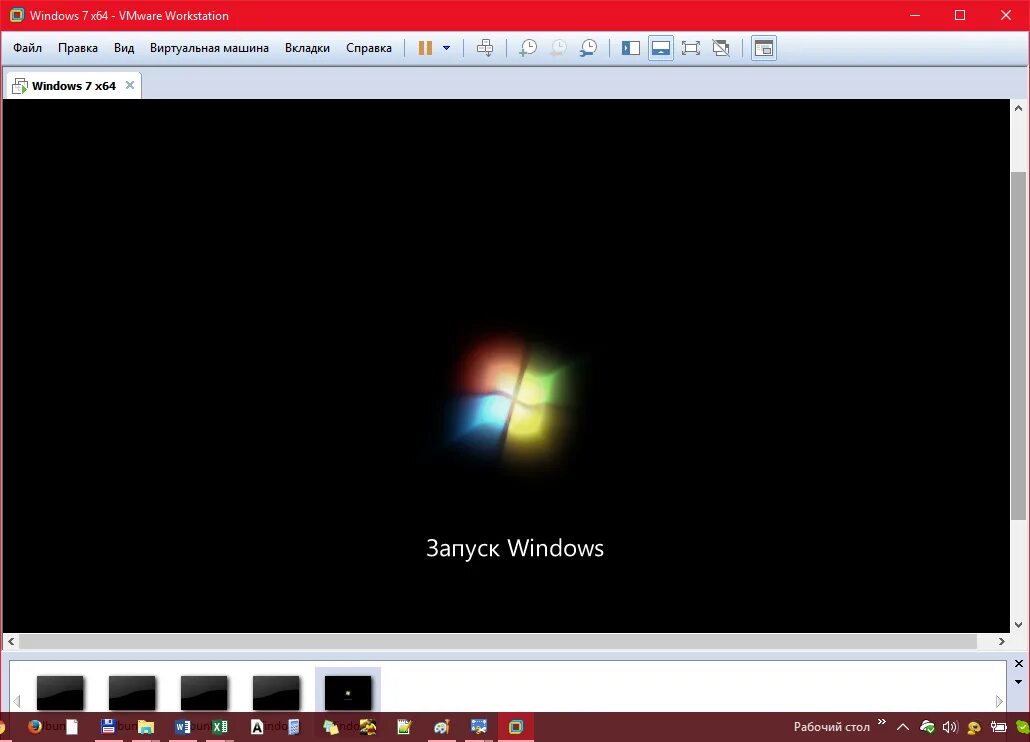Close the thumbnail bar with its X button
The image size is (1030, 742).
point(1019,664)
